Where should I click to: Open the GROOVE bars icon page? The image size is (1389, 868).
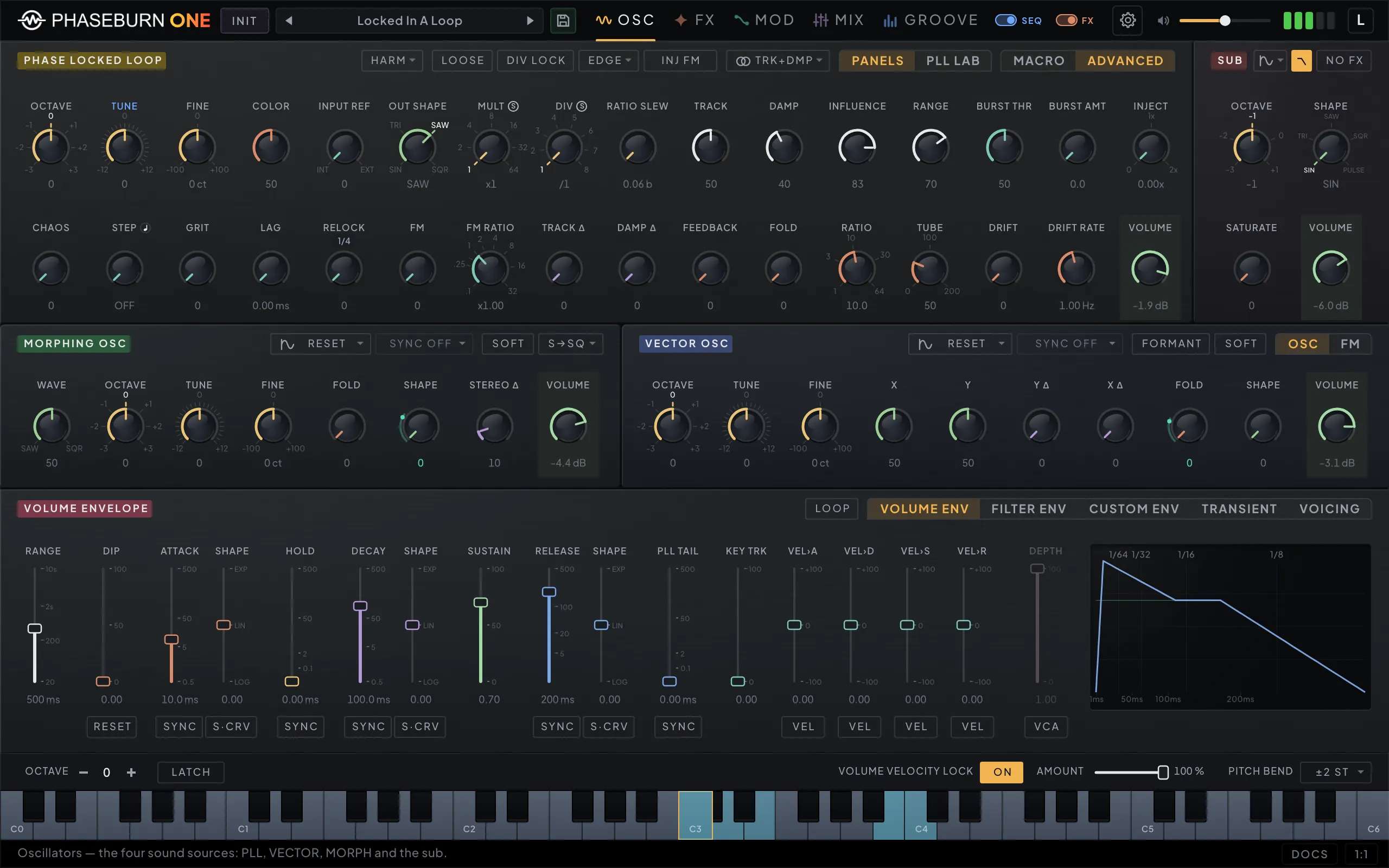click(930, 21)
